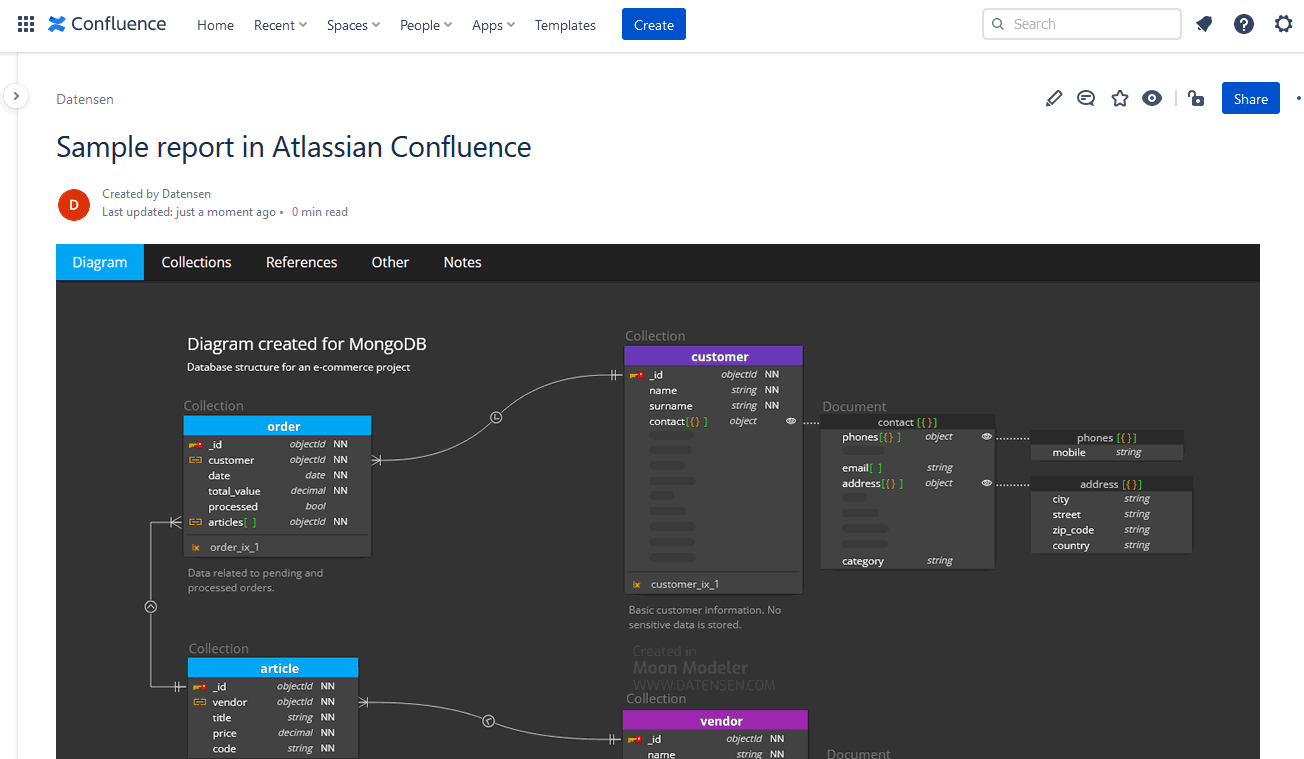Select the vendor collection header

pyautogui.click(x=715, y=720)
